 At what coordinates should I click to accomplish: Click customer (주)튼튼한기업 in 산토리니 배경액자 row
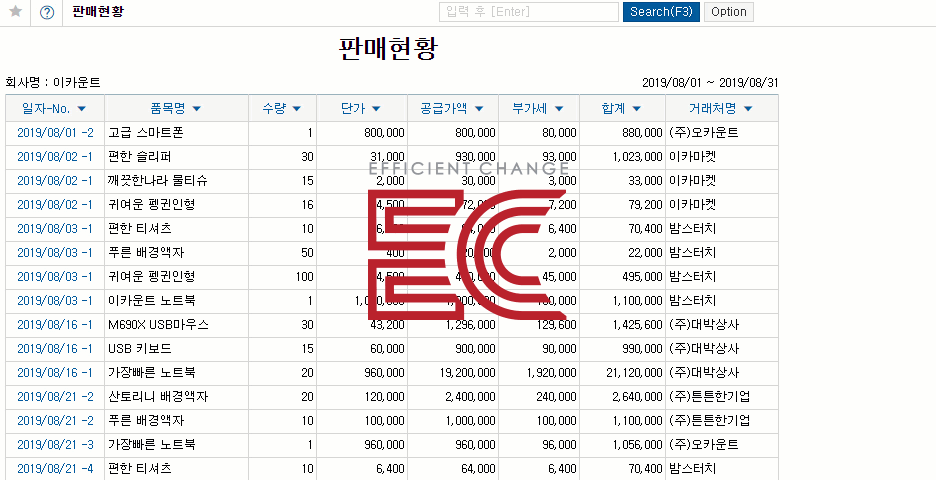[x=710, y=396]
